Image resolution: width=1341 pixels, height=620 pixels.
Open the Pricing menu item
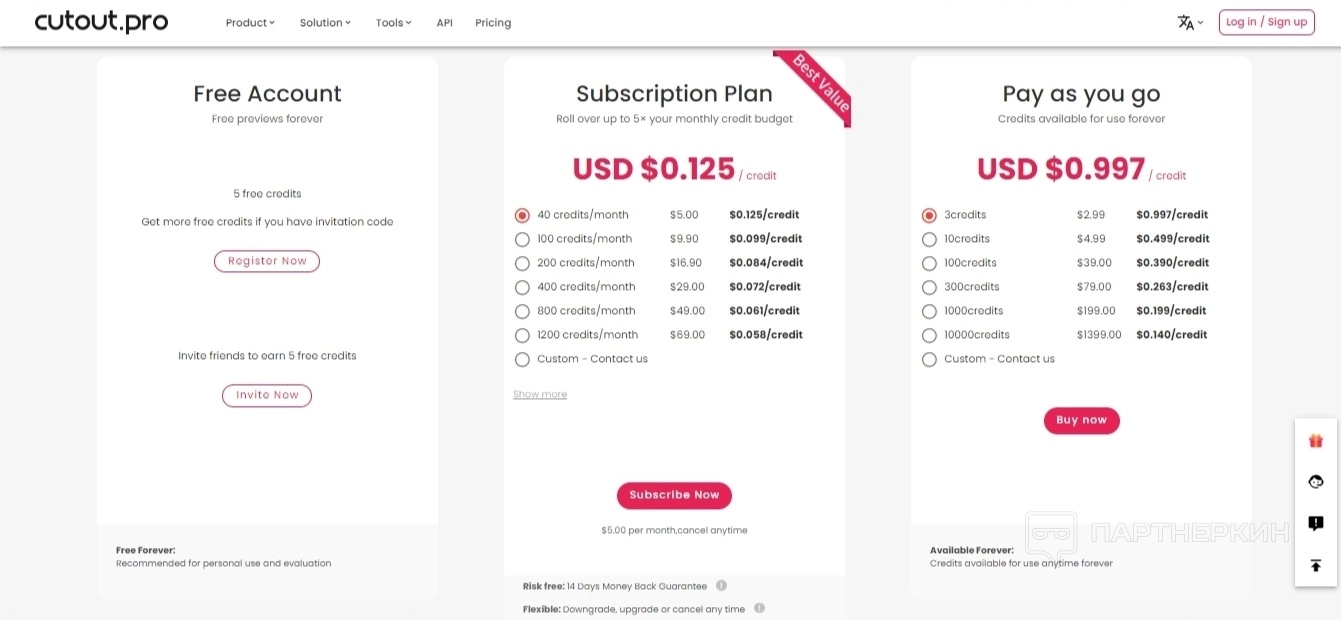(x=493, y=22)
